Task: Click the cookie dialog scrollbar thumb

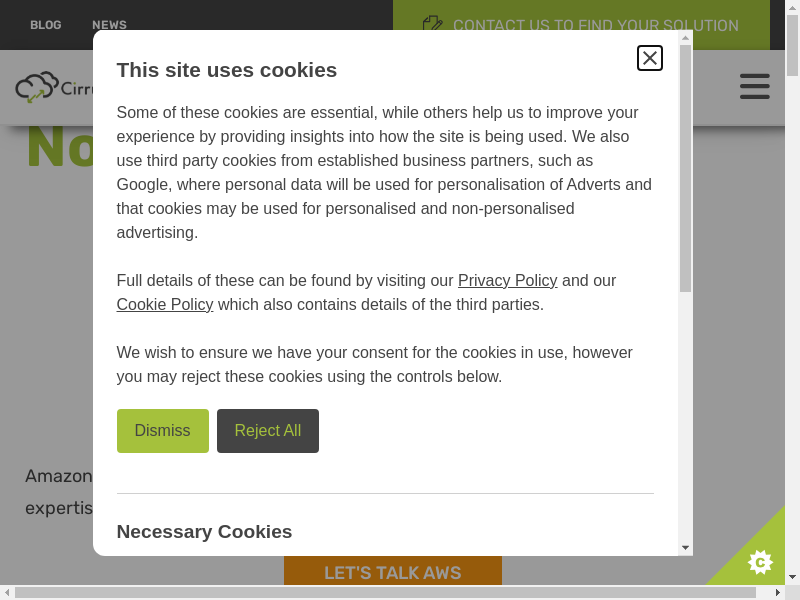Action: tap(685, 170)
